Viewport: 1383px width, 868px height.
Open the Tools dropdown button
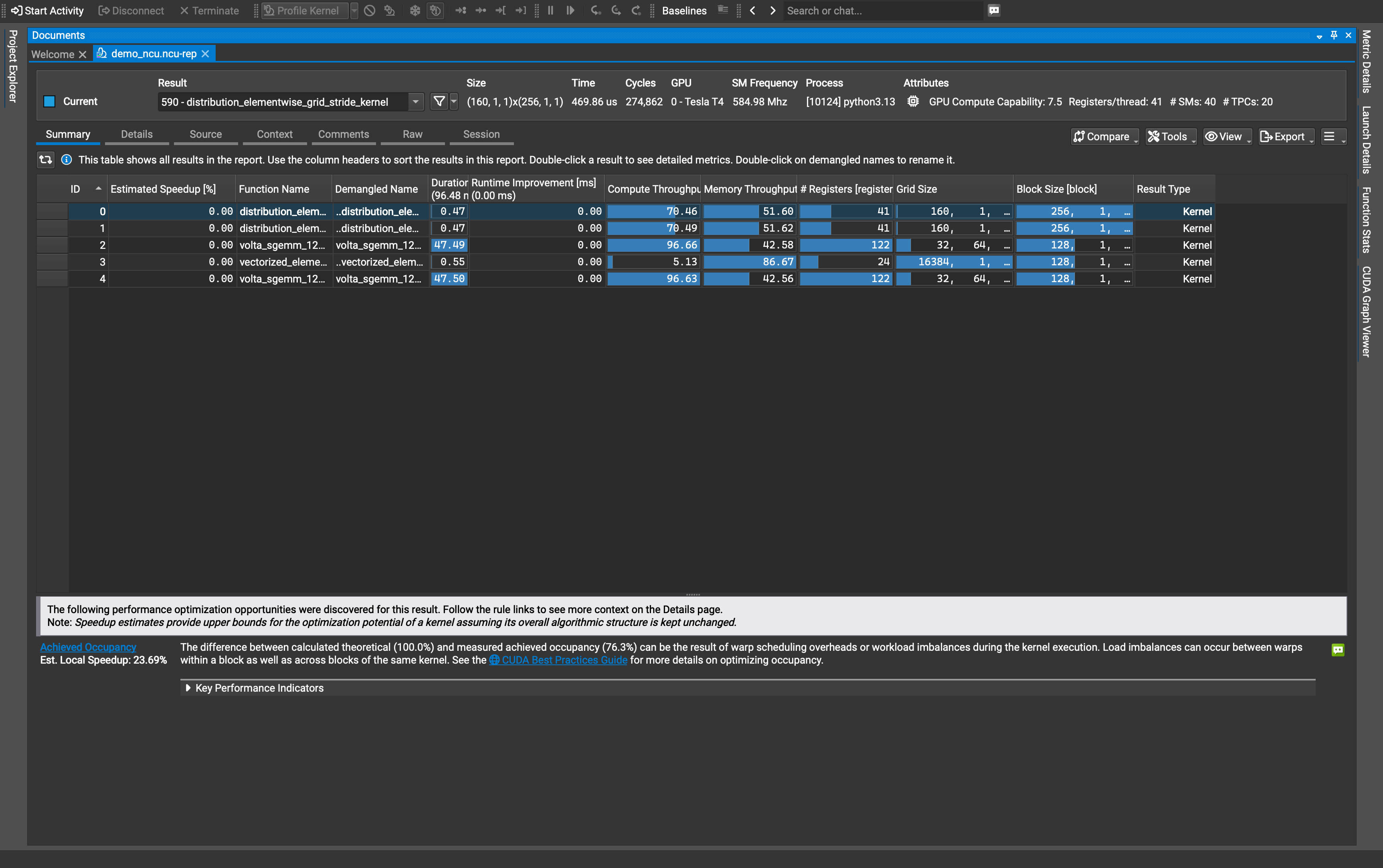click(1171, 137)
